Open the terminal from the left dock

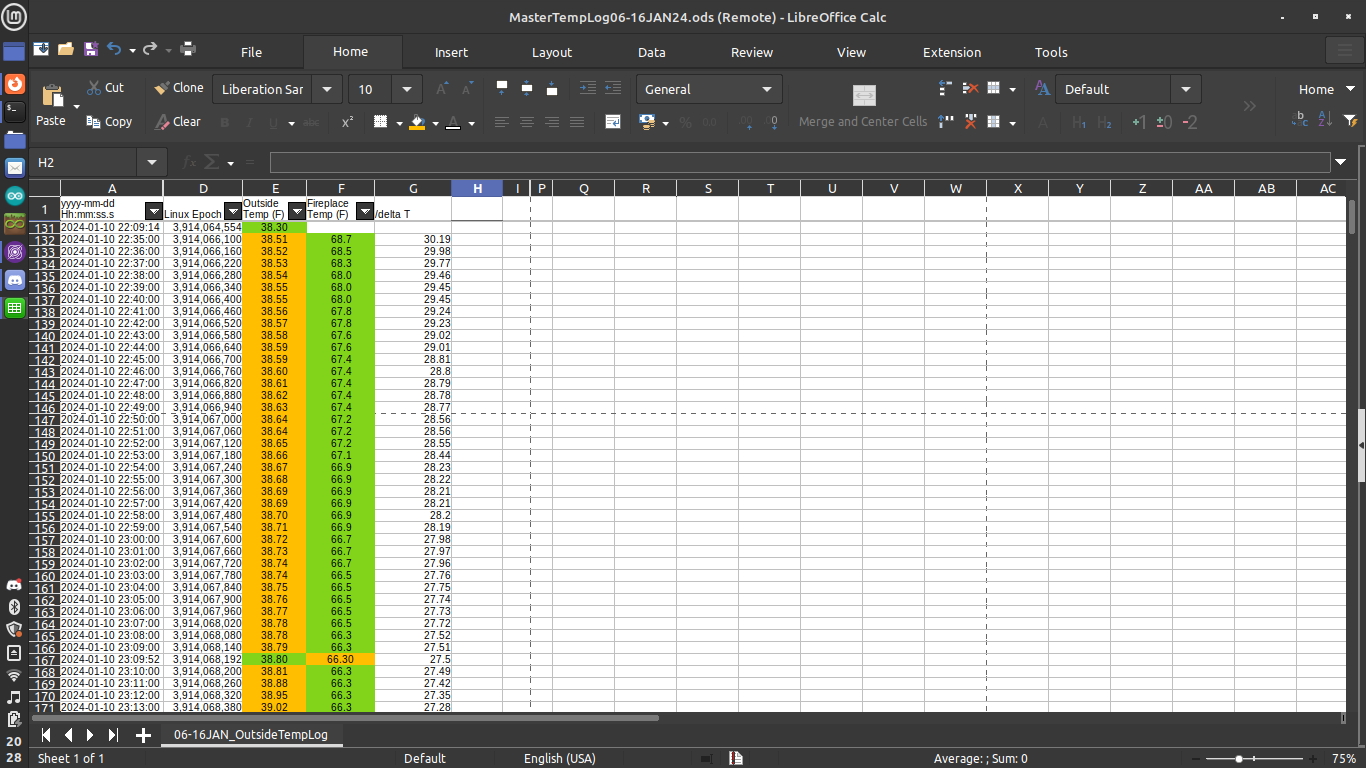(14, 111)
